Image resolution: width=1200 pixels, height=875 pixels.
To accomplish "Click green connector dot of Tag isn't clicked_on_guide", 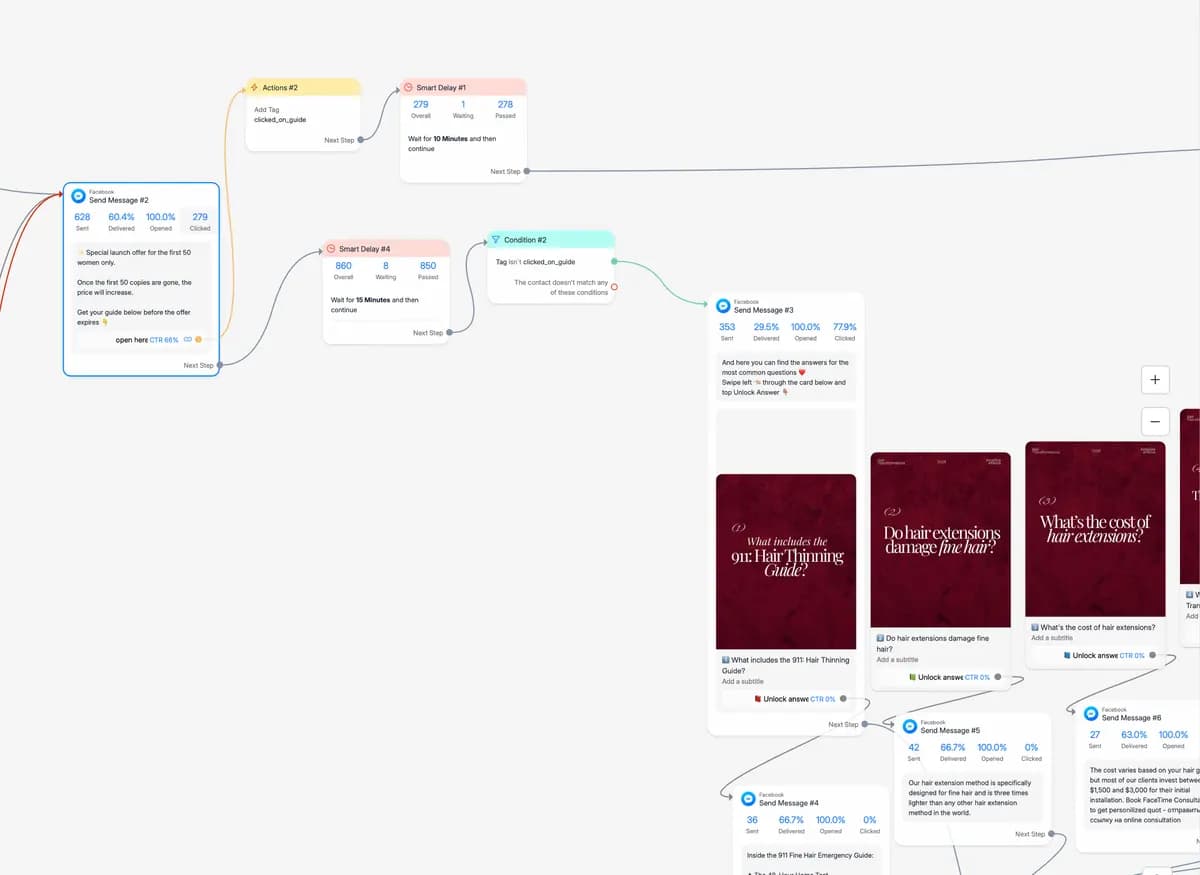I will (x=614, y=262).
